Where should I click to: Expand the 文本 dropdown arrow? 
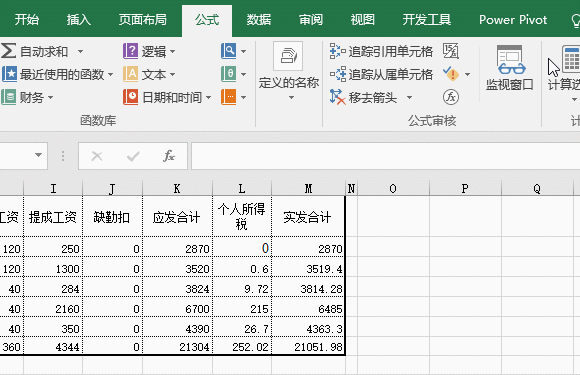[x=172, y=75]
